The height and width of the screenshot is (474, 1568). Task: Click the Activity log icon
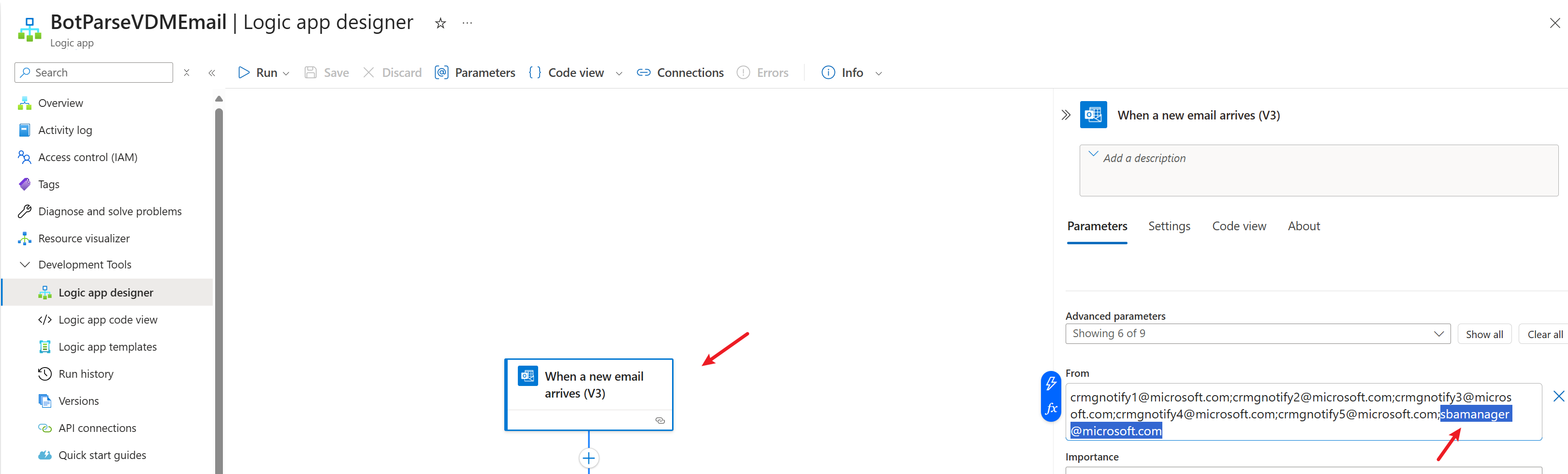click(24, 130)
